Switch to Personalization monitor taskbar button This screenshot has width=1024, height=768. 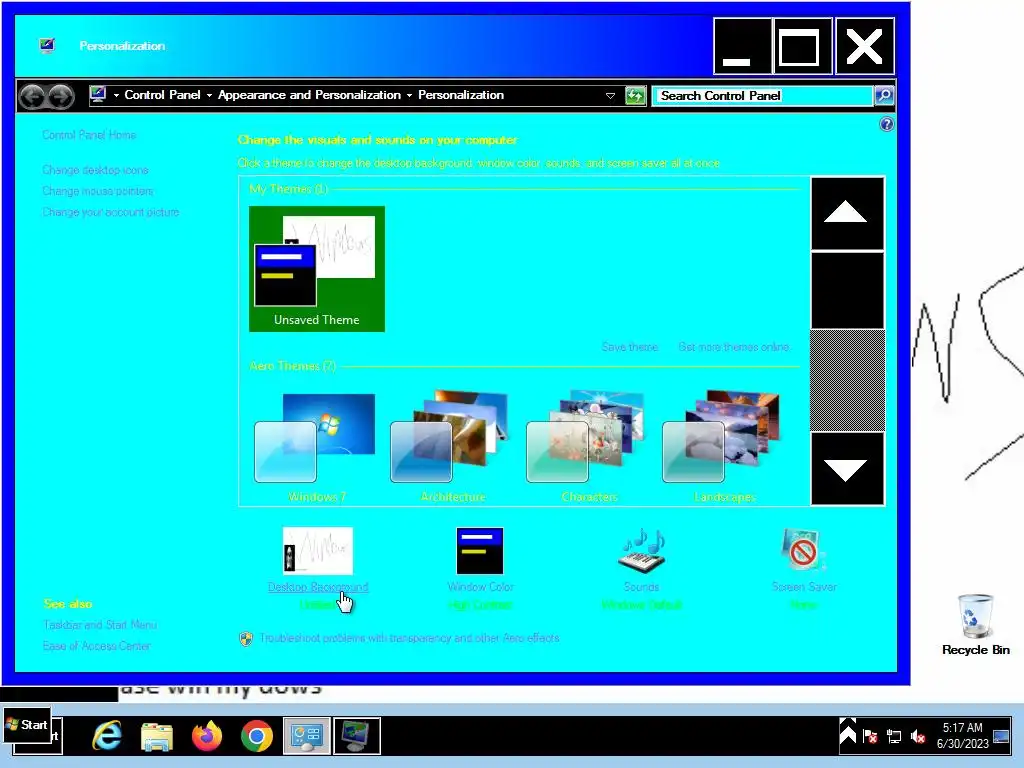[357, 736]
